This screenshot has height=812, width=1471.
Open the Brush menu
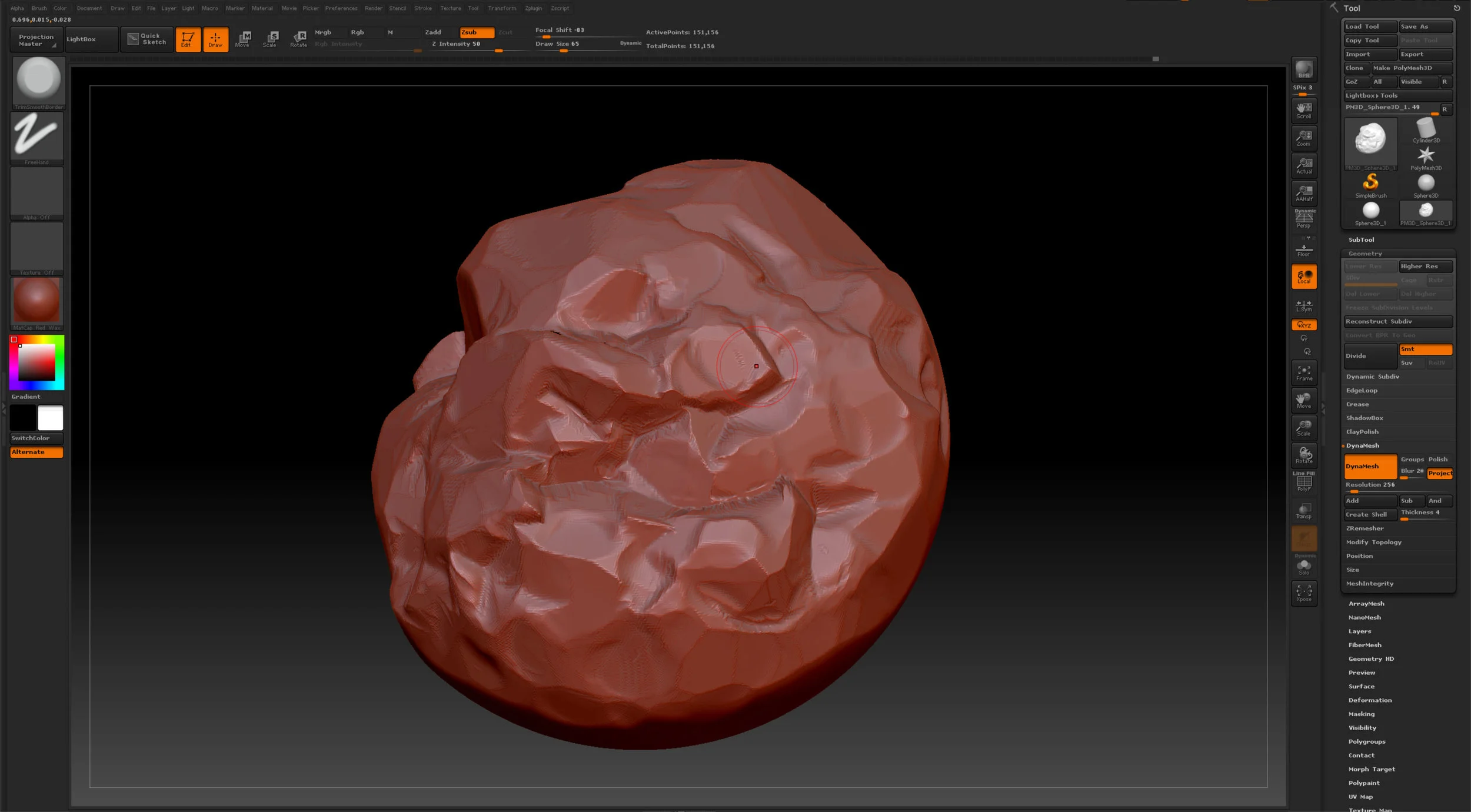pyautogui.click(x=39, y=8)
